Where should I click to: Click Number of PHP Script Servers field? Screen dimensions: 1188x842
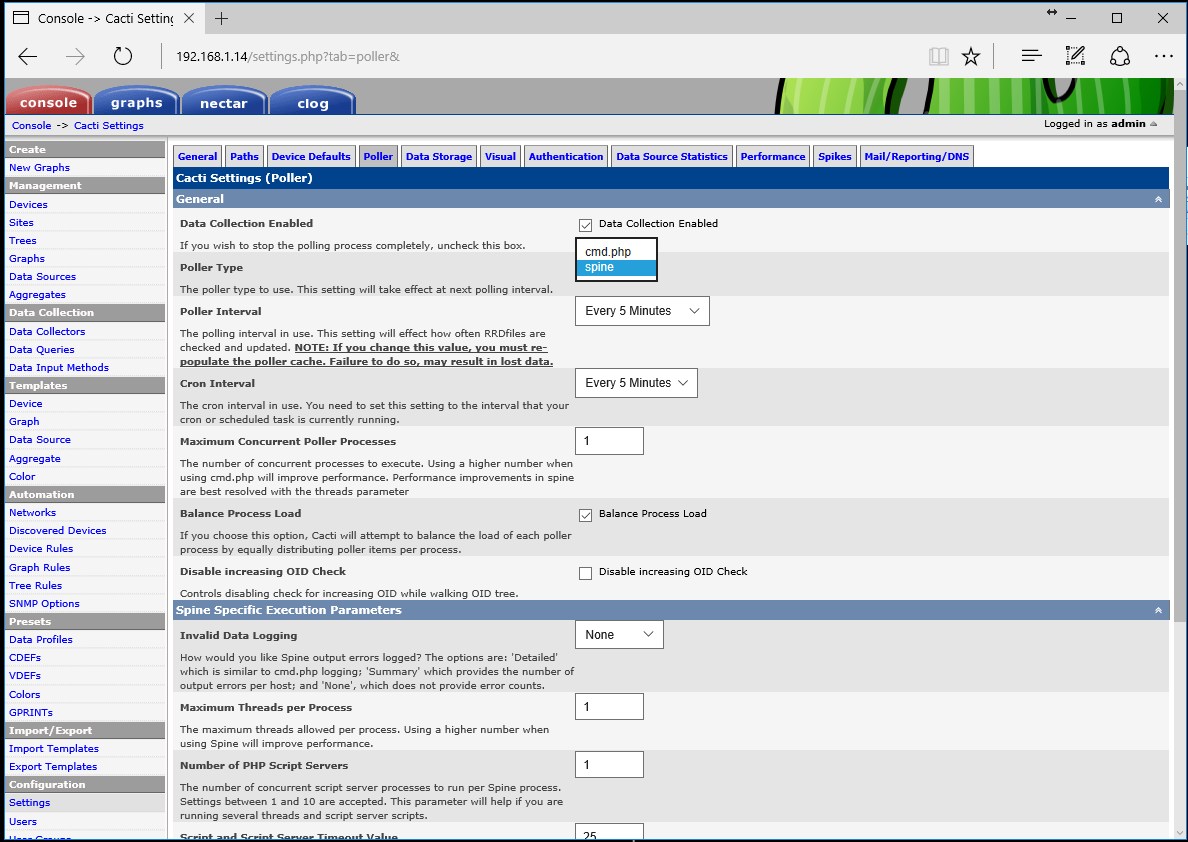coord(609,765)
